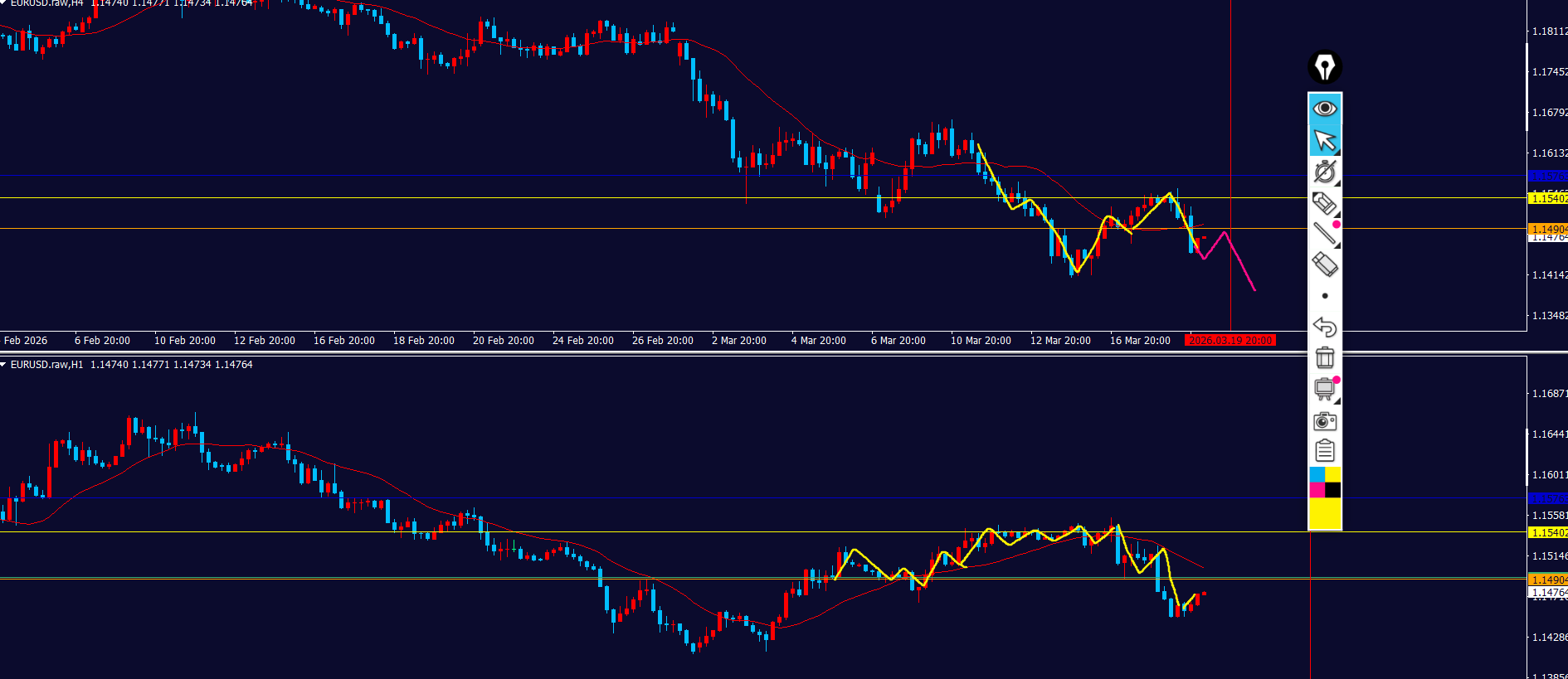Click the large yellow current color swatch
Viewport: 1568px width, 679px height.
coord(1325,513)
